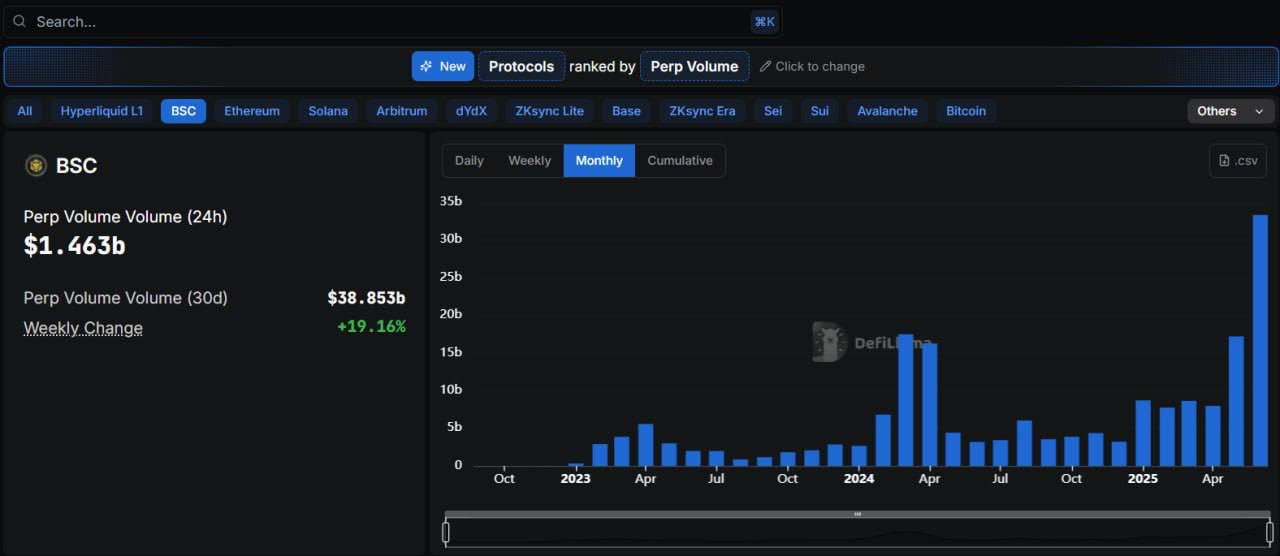
Task: Select the Sui chain filter
Action: click(x=820, y=111)
